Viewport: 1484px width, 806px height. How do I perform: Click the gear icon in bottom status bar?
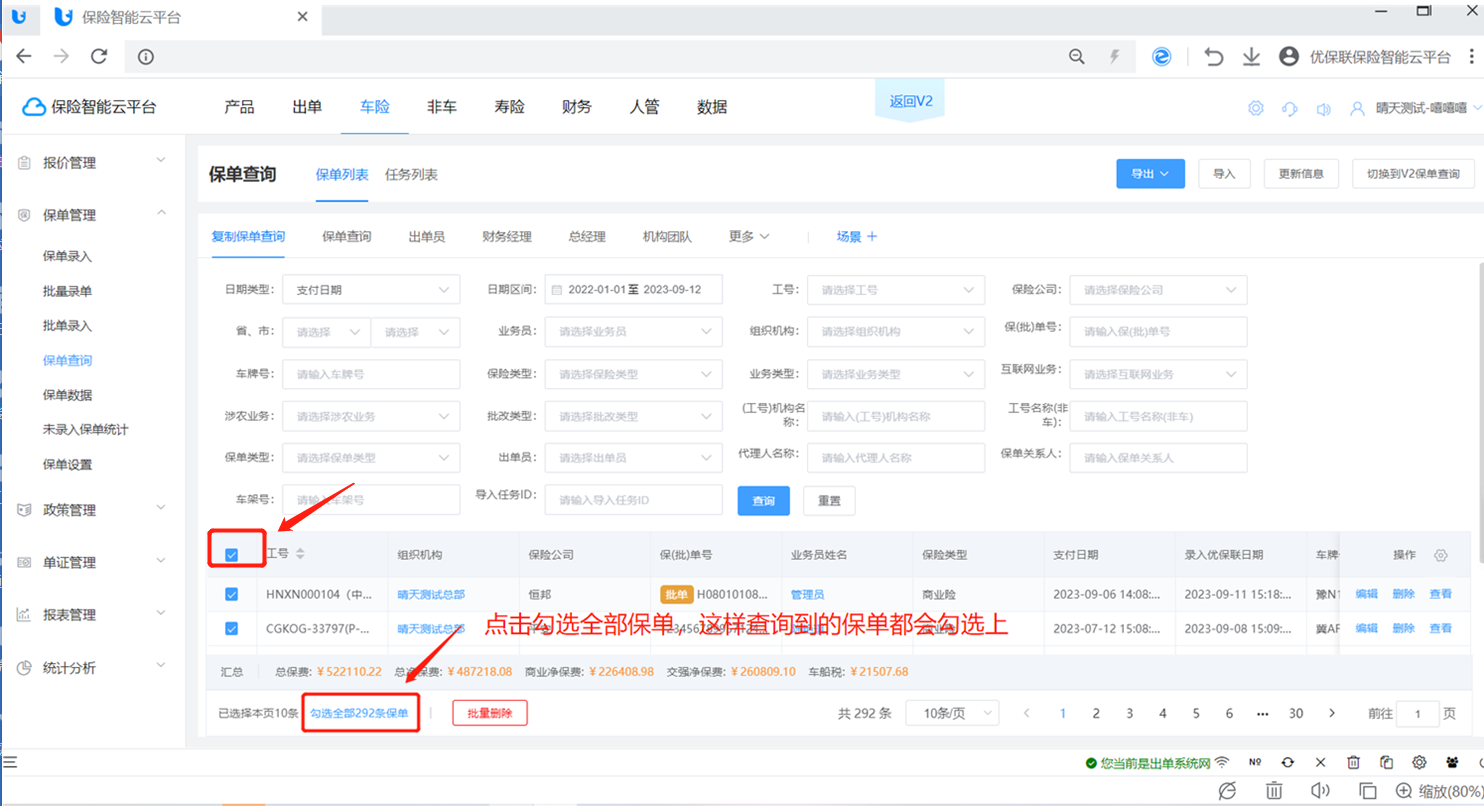1419,762
